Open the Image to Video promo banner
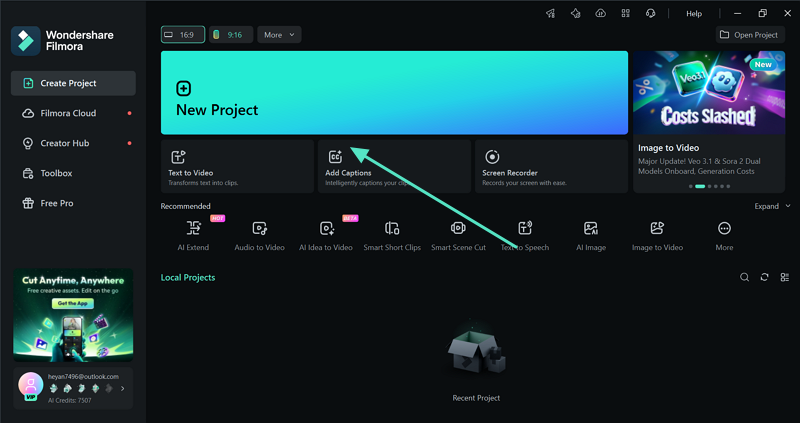Screen dimensions: 800x423 pos(709,108)
